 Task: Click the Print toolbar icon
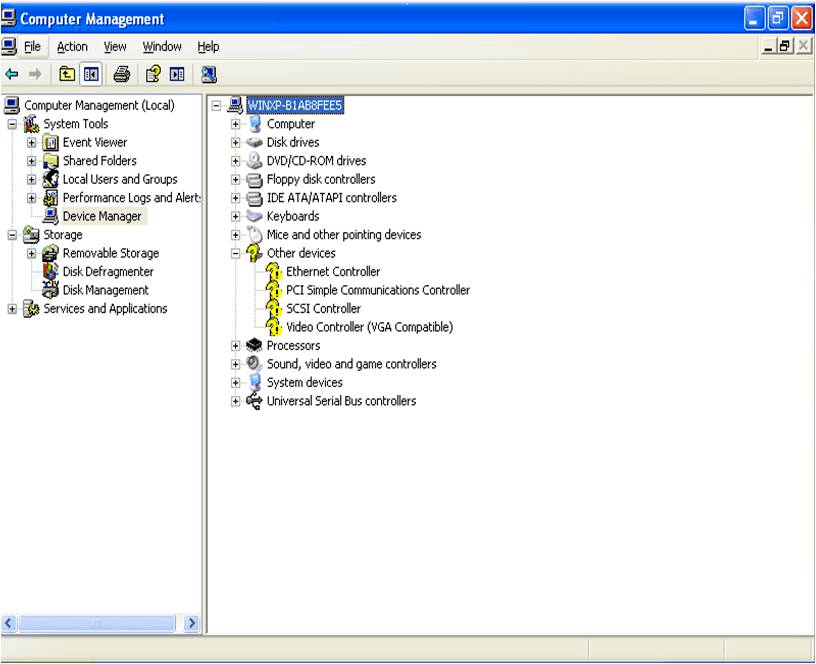pos(121,74)
